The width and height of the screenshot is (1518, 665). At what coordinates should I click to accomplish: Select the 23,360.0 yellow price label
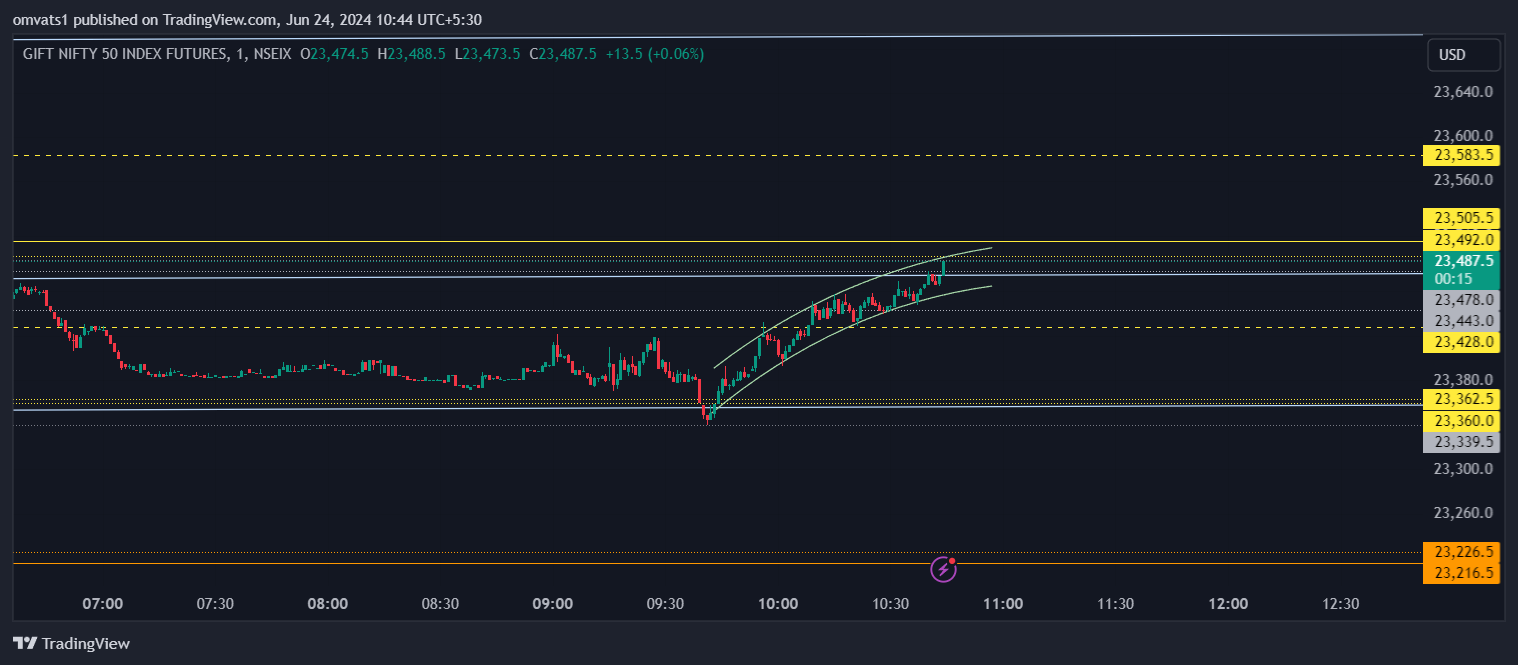[1461, 421]
